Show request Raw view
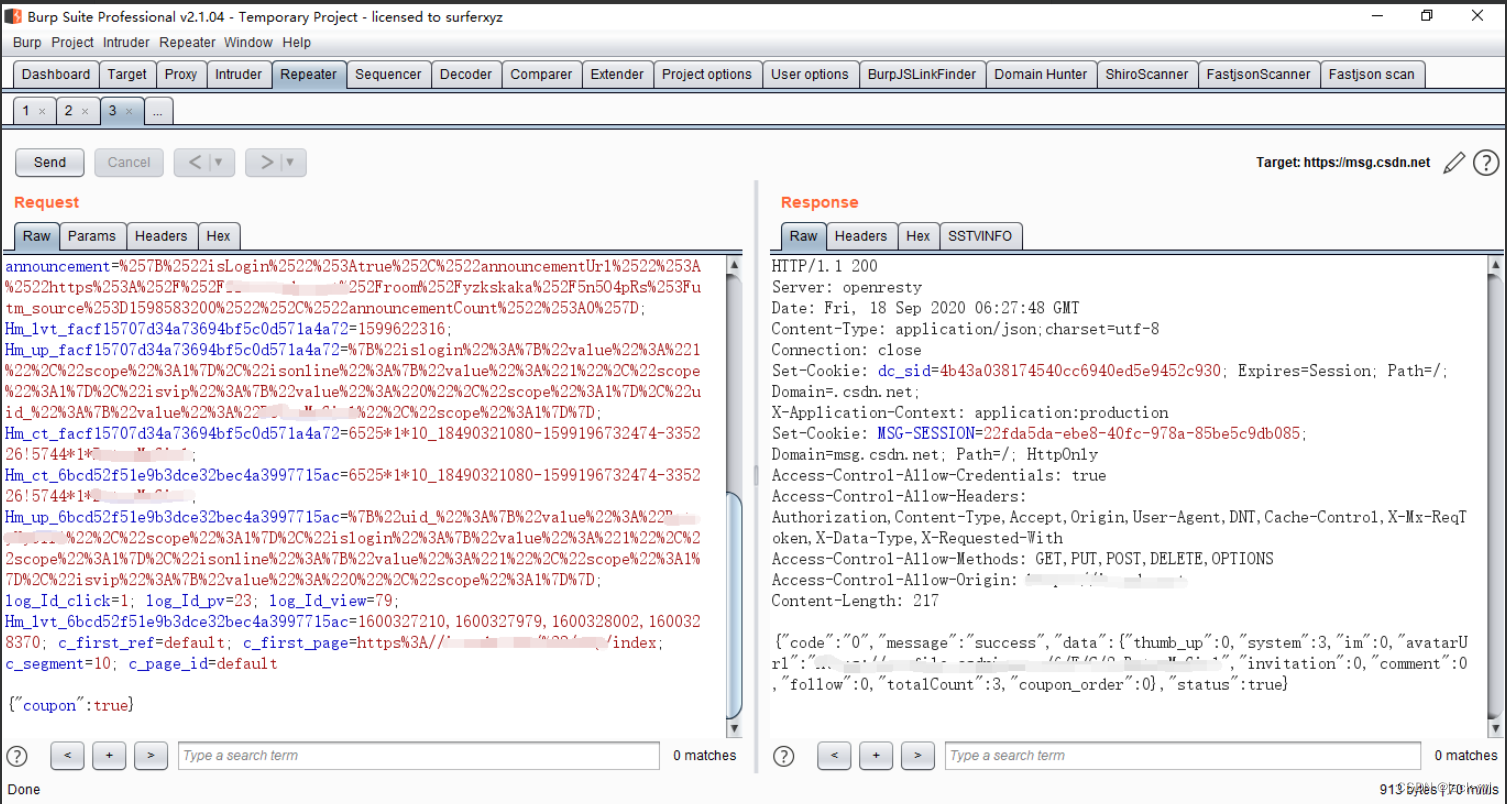This screenshot has height=804, width=1507. point(37,236)
